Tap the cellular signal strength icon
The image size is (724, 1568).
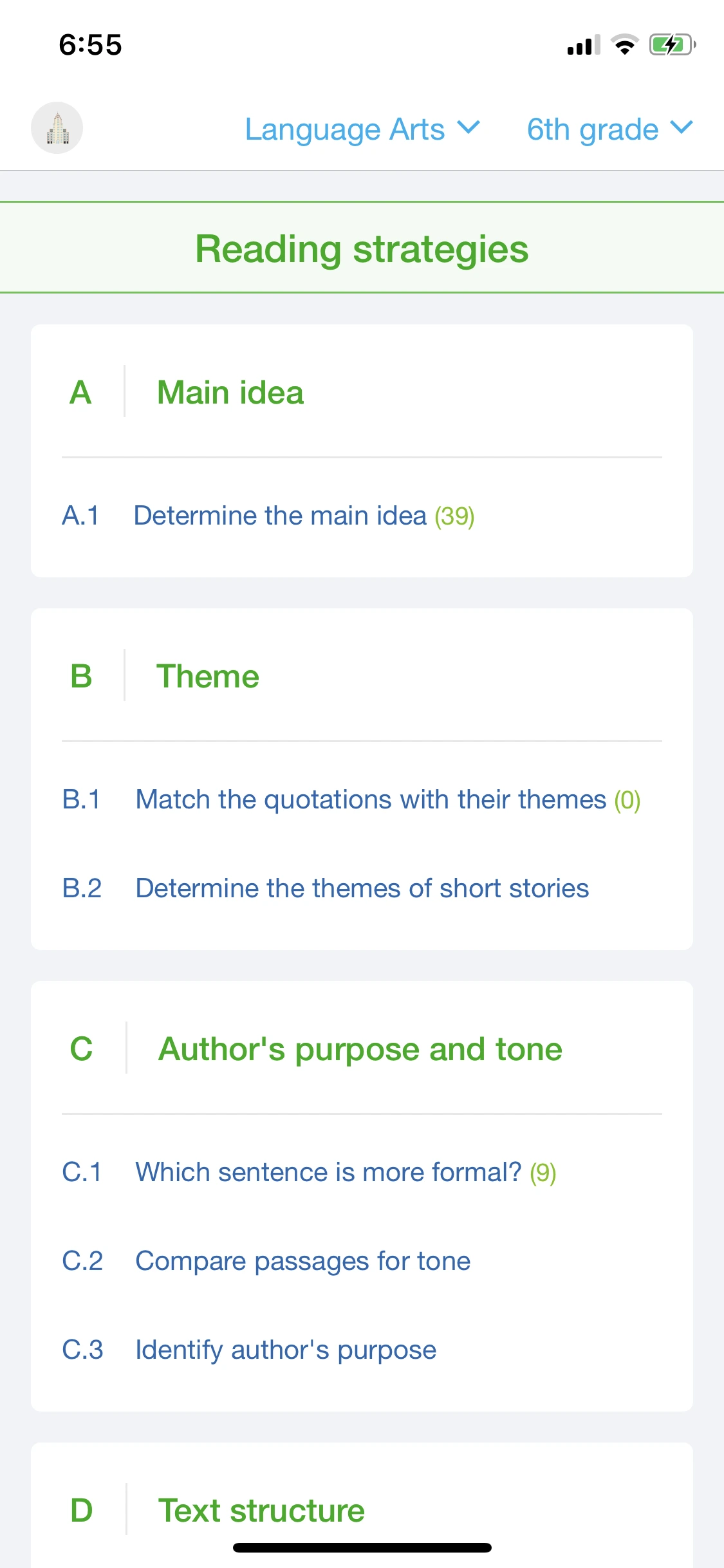coord(583,45)
